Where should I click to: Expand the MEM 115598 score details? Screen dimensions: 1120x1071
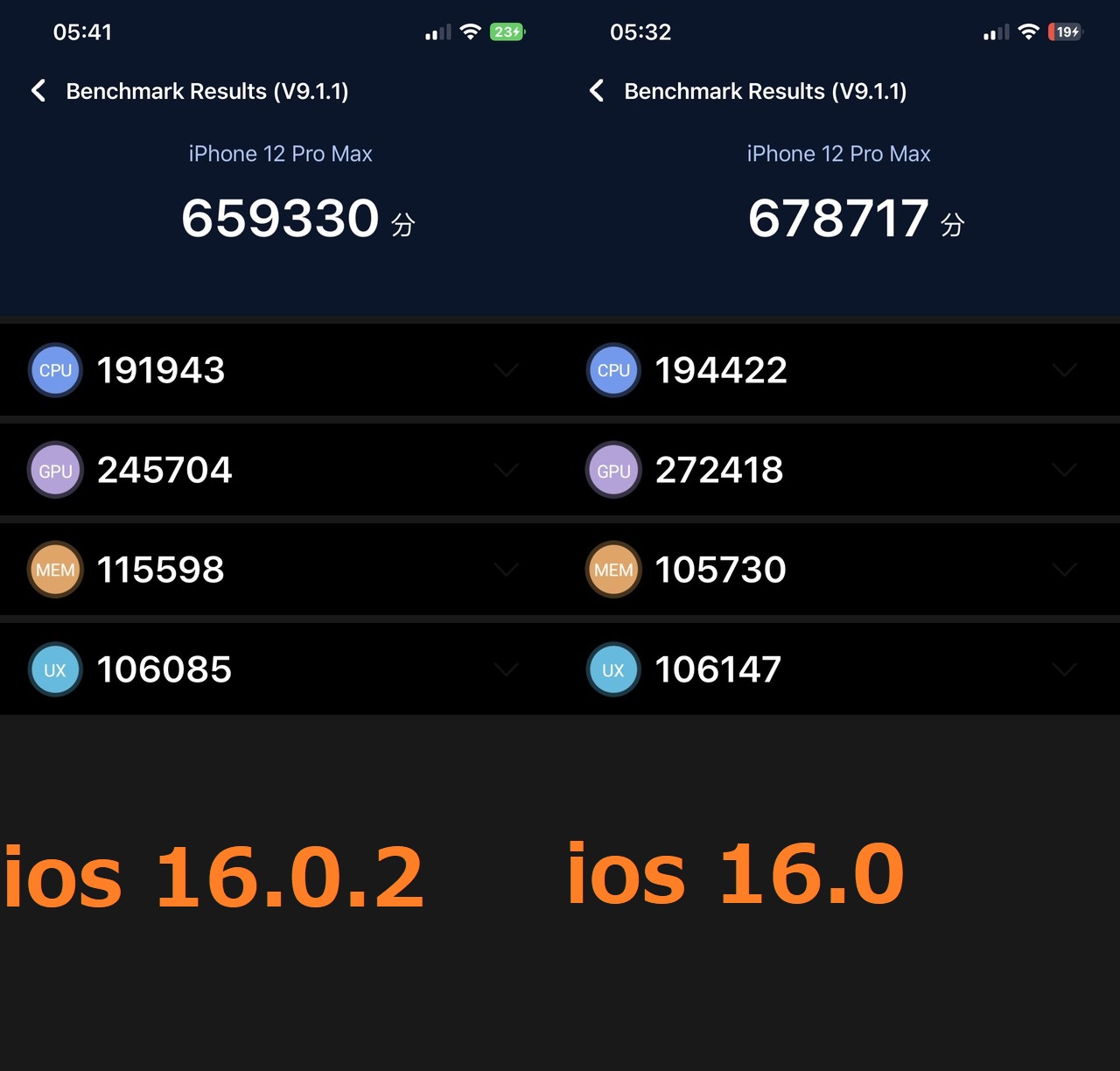click(x=506, y=570)
